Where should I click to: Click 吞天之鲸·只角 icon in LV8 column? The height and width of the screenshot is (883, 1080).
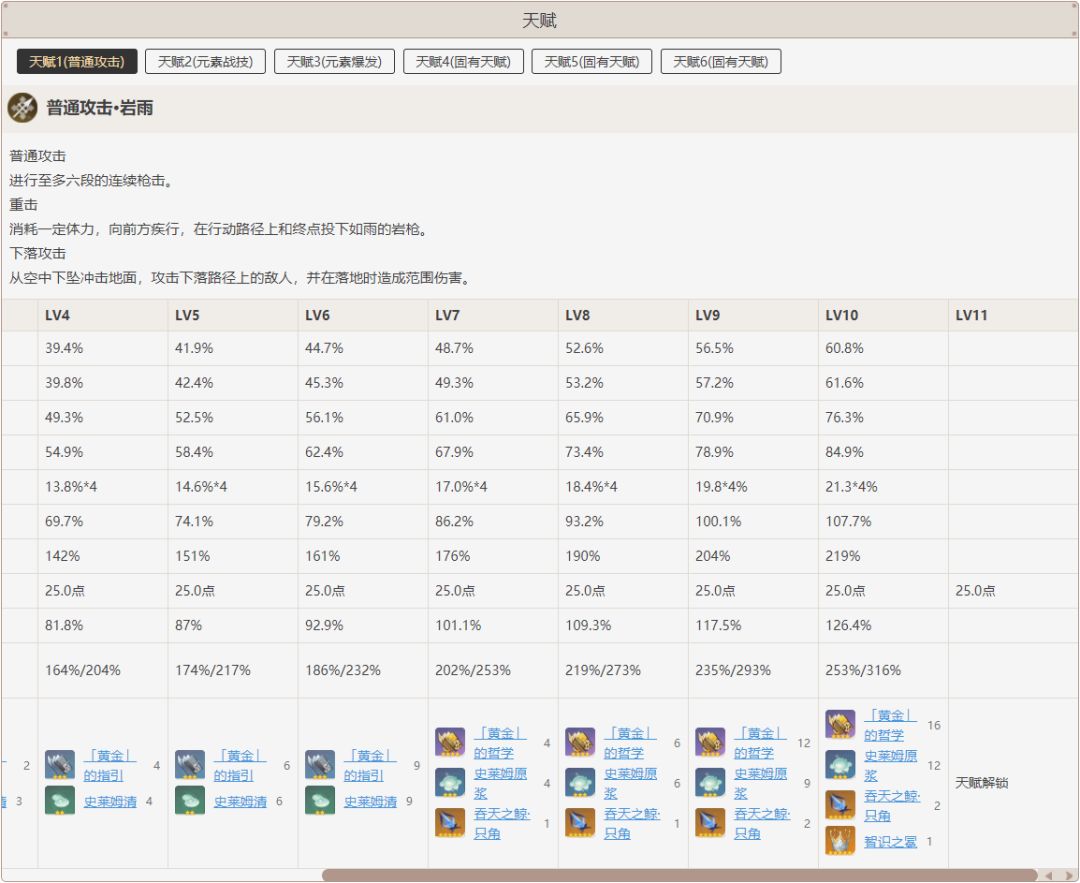tap(581, 823)
